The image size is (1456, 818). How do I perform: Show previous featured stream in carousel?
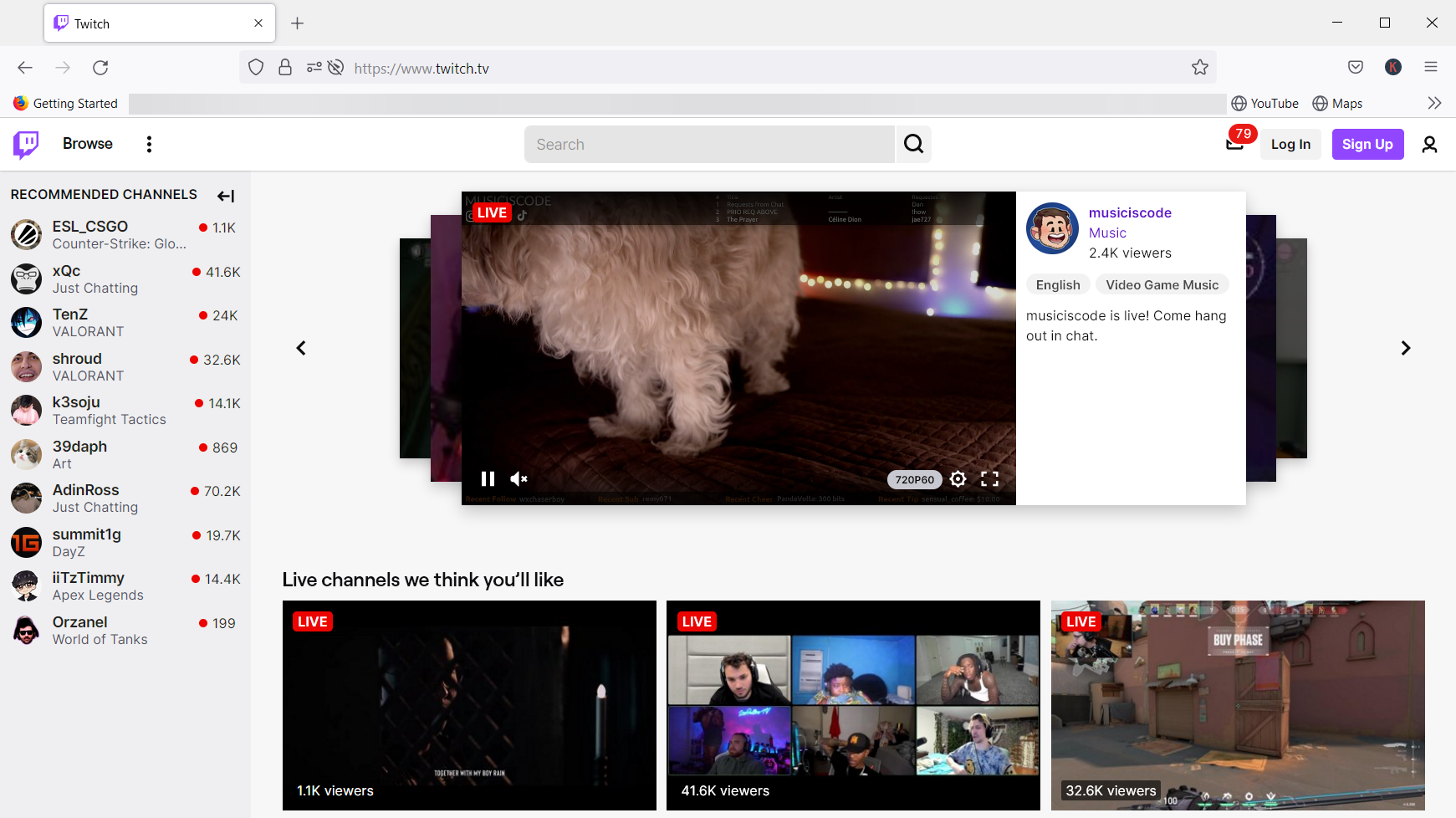(x=301, y=348)
